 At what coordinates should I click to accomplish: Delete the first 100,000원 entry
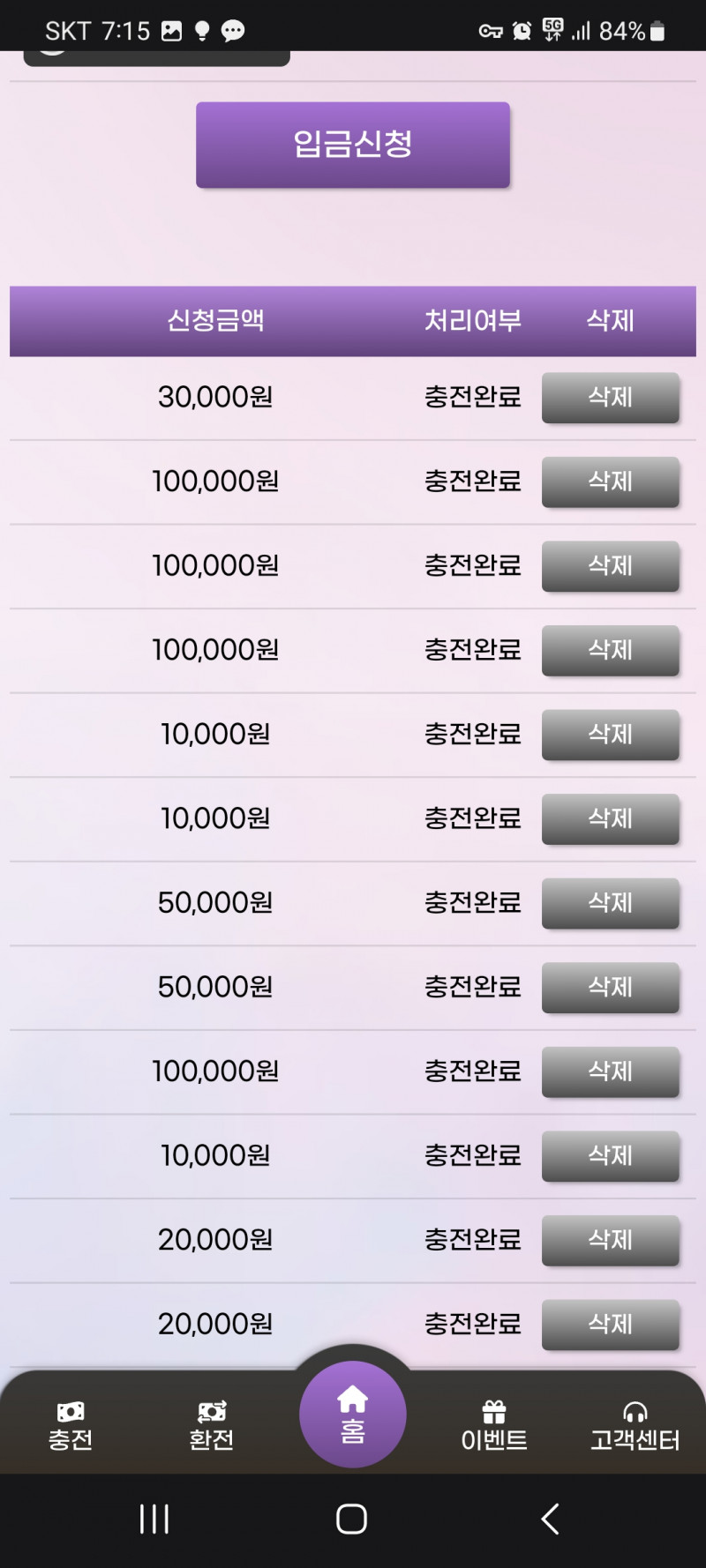[610, 482]
